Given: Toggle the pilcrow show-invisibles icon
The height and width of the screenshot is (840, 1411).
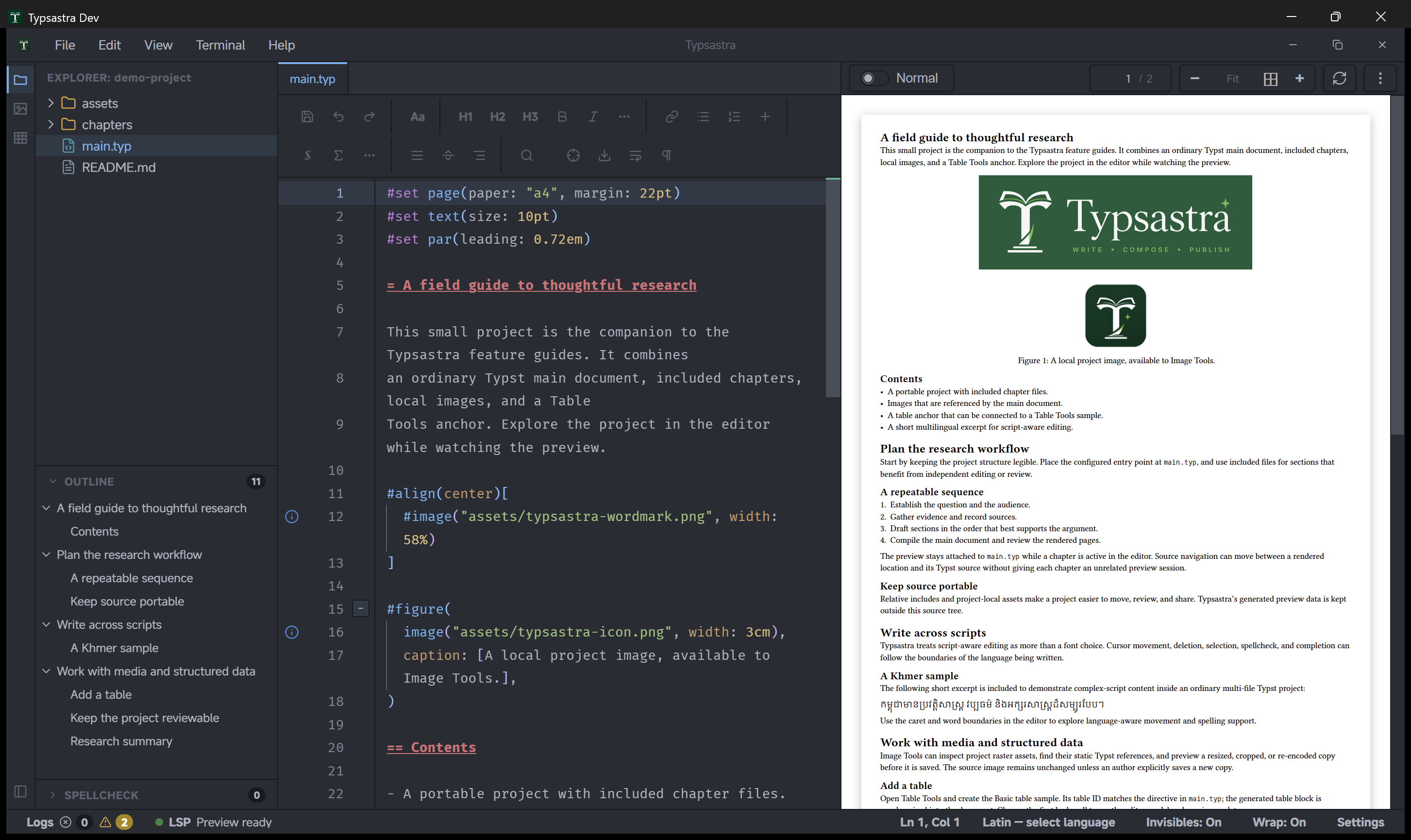Looking at the screenshot, I should pyautogui.click(x=667, y=155).
